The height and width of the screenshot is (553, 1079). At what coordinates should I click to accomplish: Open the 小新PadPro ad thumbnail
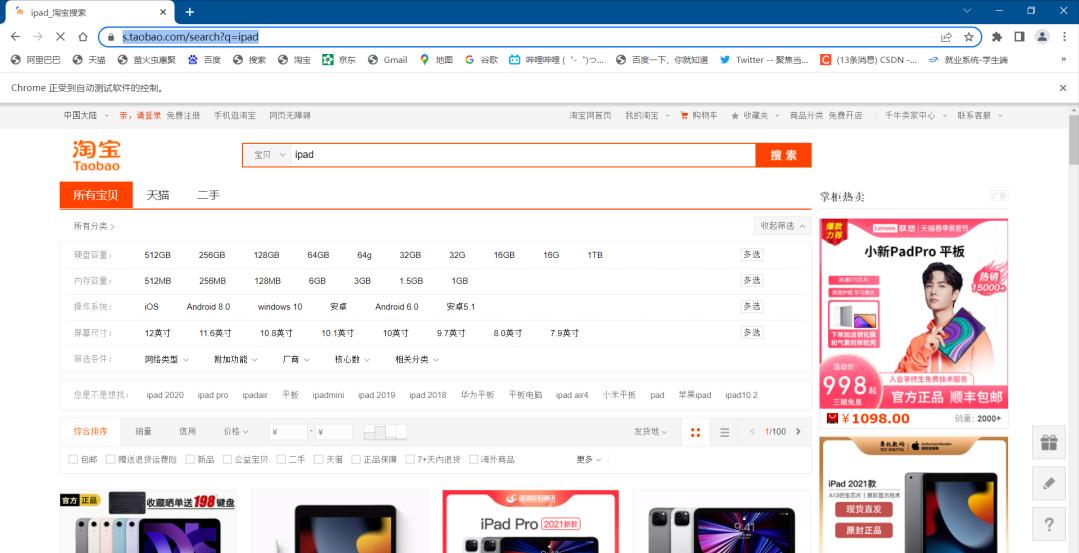pyautogui.click(x=914, y=314)
